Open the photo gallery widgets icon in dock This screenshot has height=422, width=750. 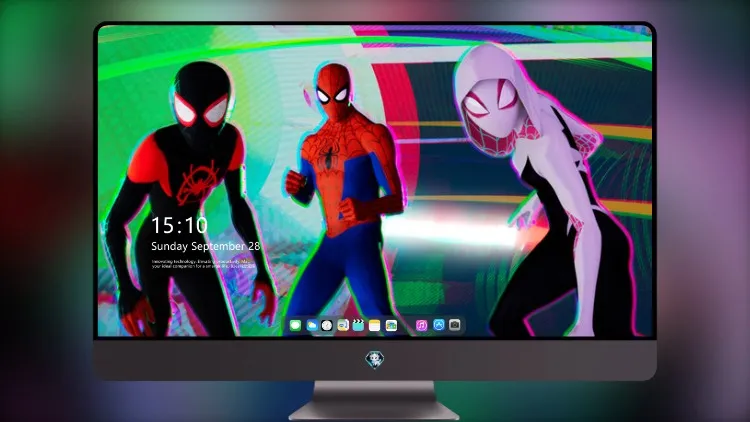(391, 325)
